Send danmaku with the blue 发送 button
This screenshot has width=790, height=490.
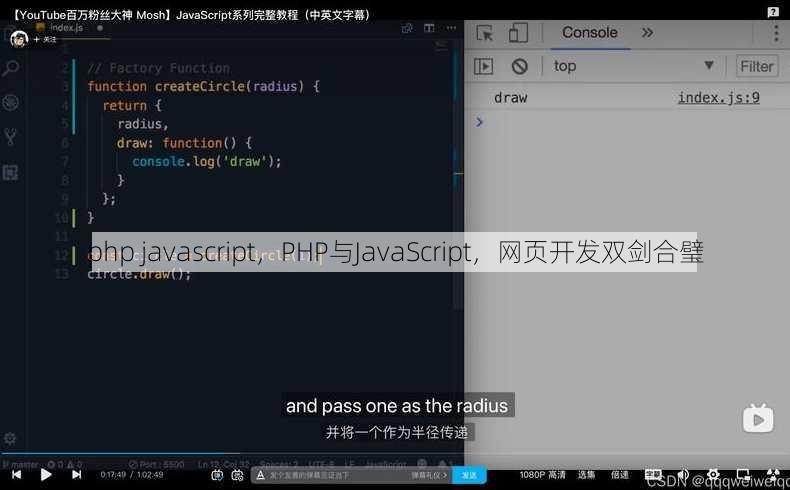tap(469, 475)
